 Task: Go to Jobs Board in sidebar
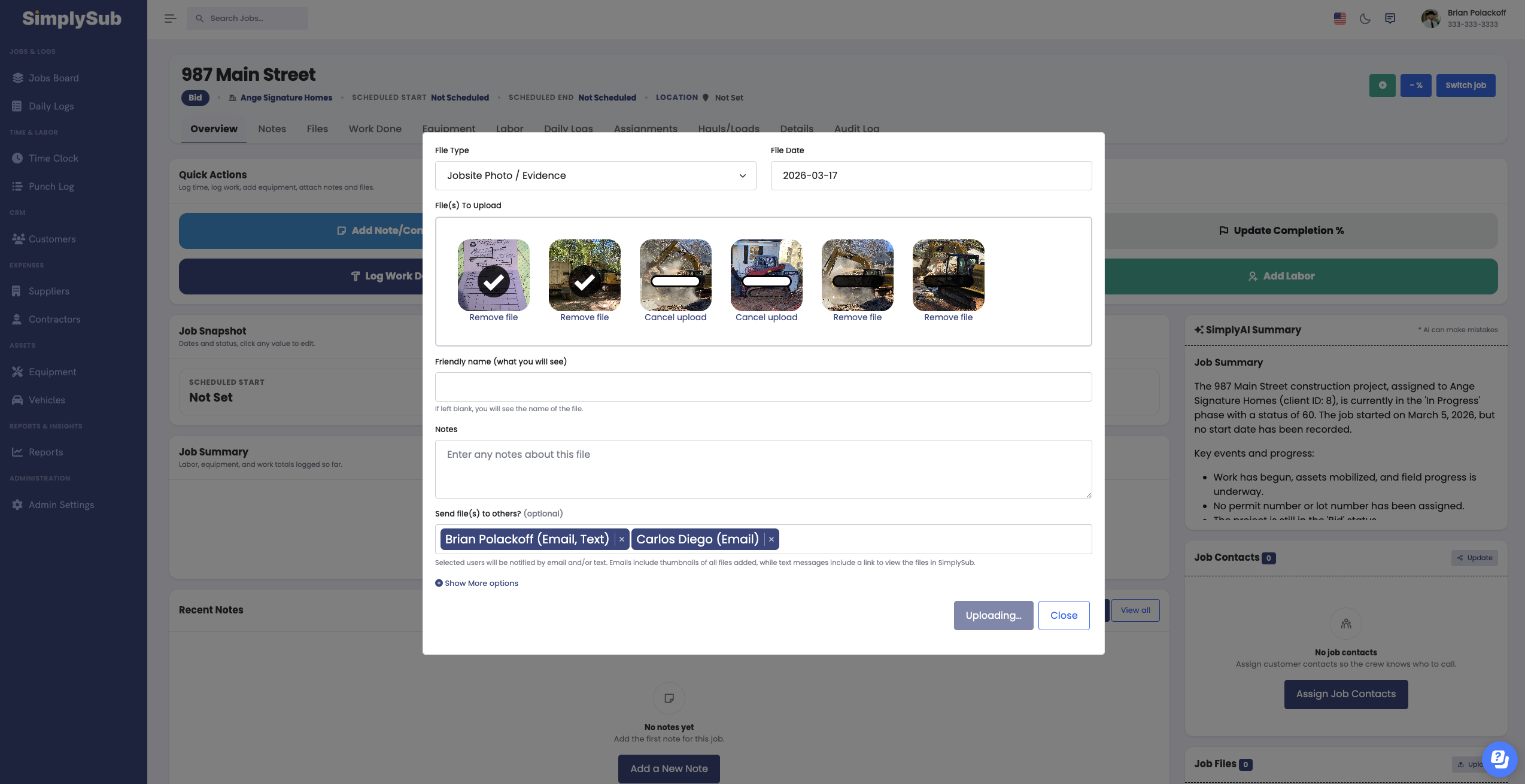[x=53, y=78]
